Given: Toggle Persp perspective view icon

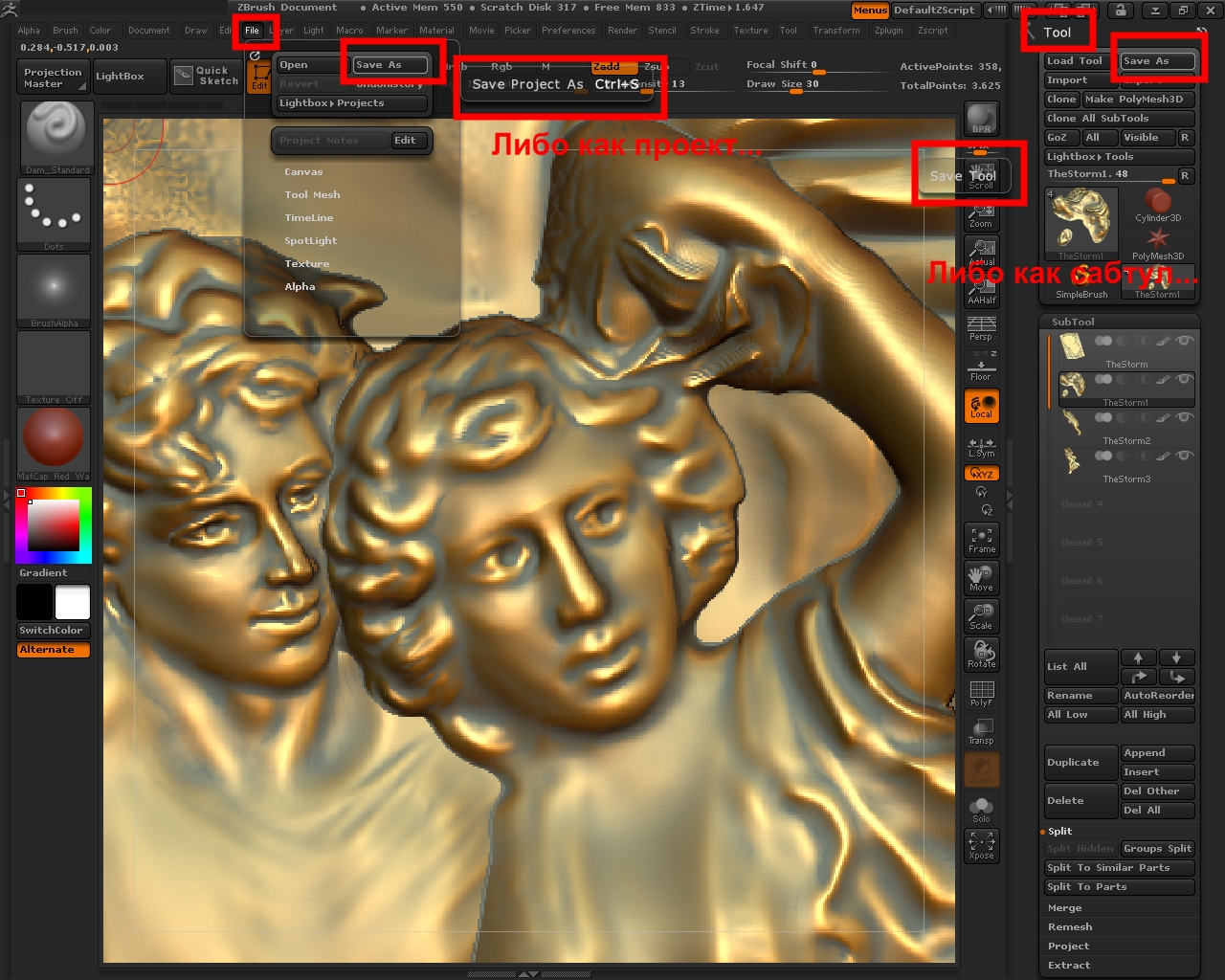Looking at the screenshot, I should [982, 328].
